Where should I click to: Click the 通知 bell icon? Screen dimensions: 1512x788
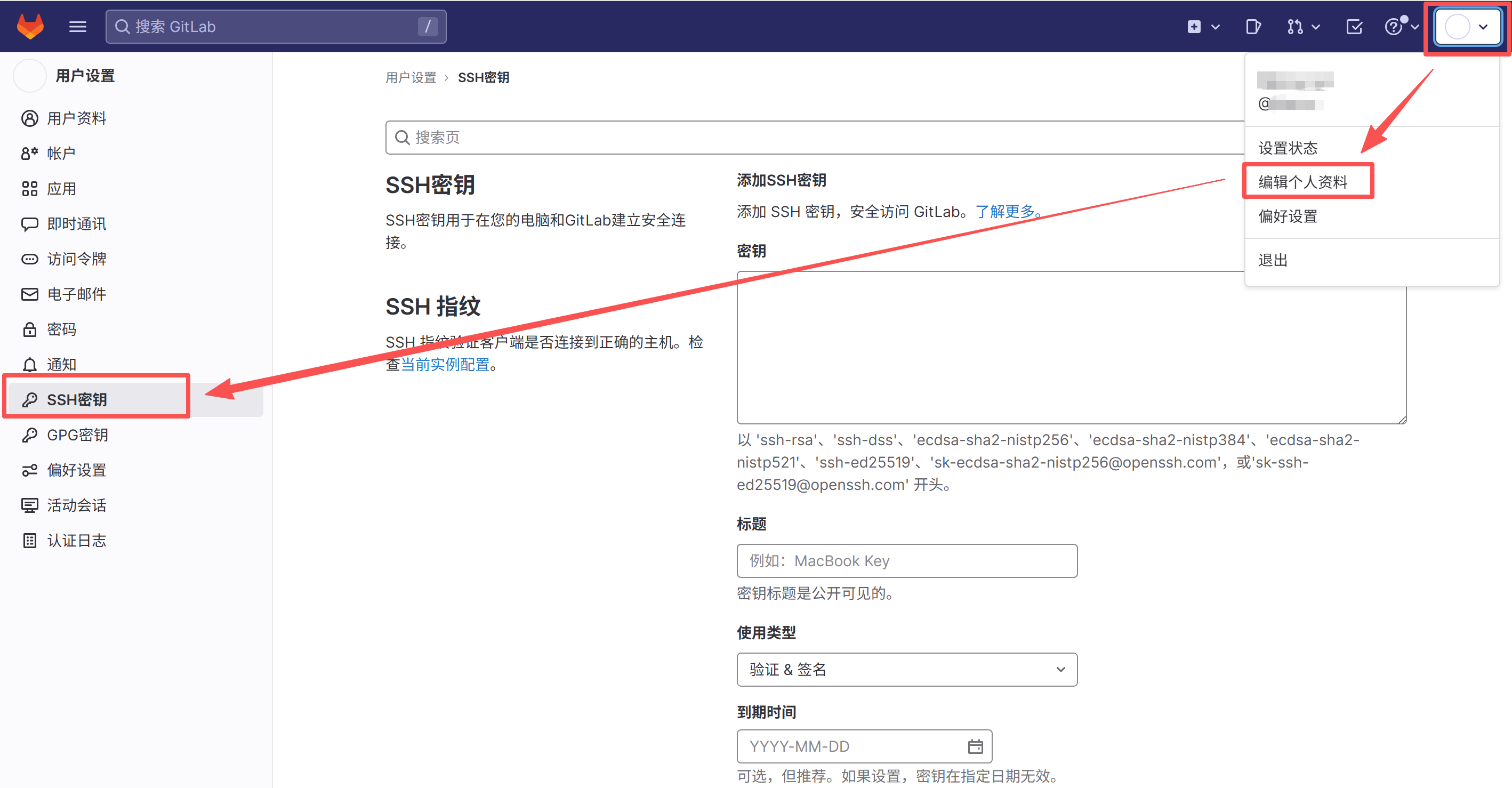coord(29,365)
